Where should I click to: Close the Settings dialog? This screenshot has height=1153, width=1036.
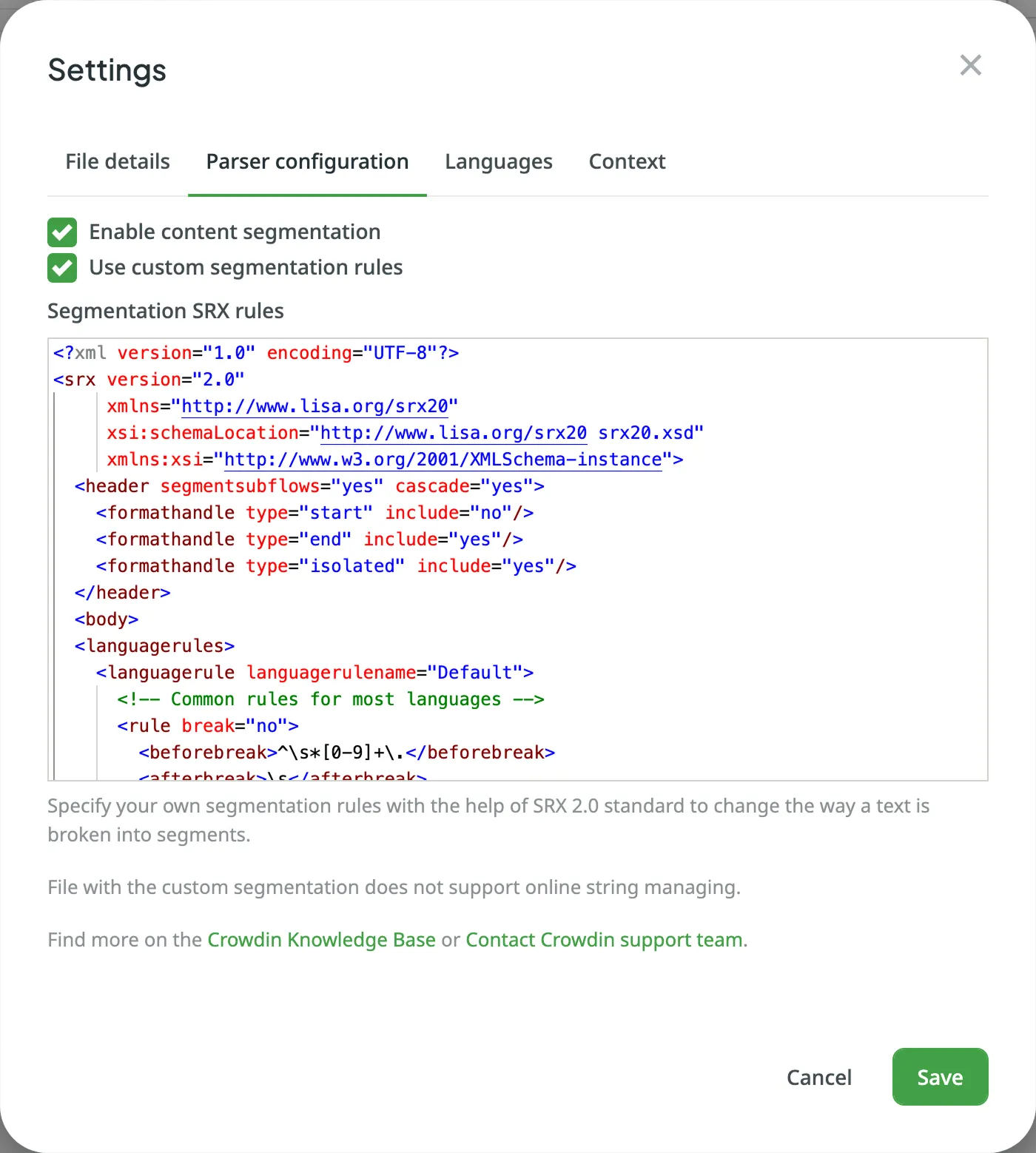970,65
